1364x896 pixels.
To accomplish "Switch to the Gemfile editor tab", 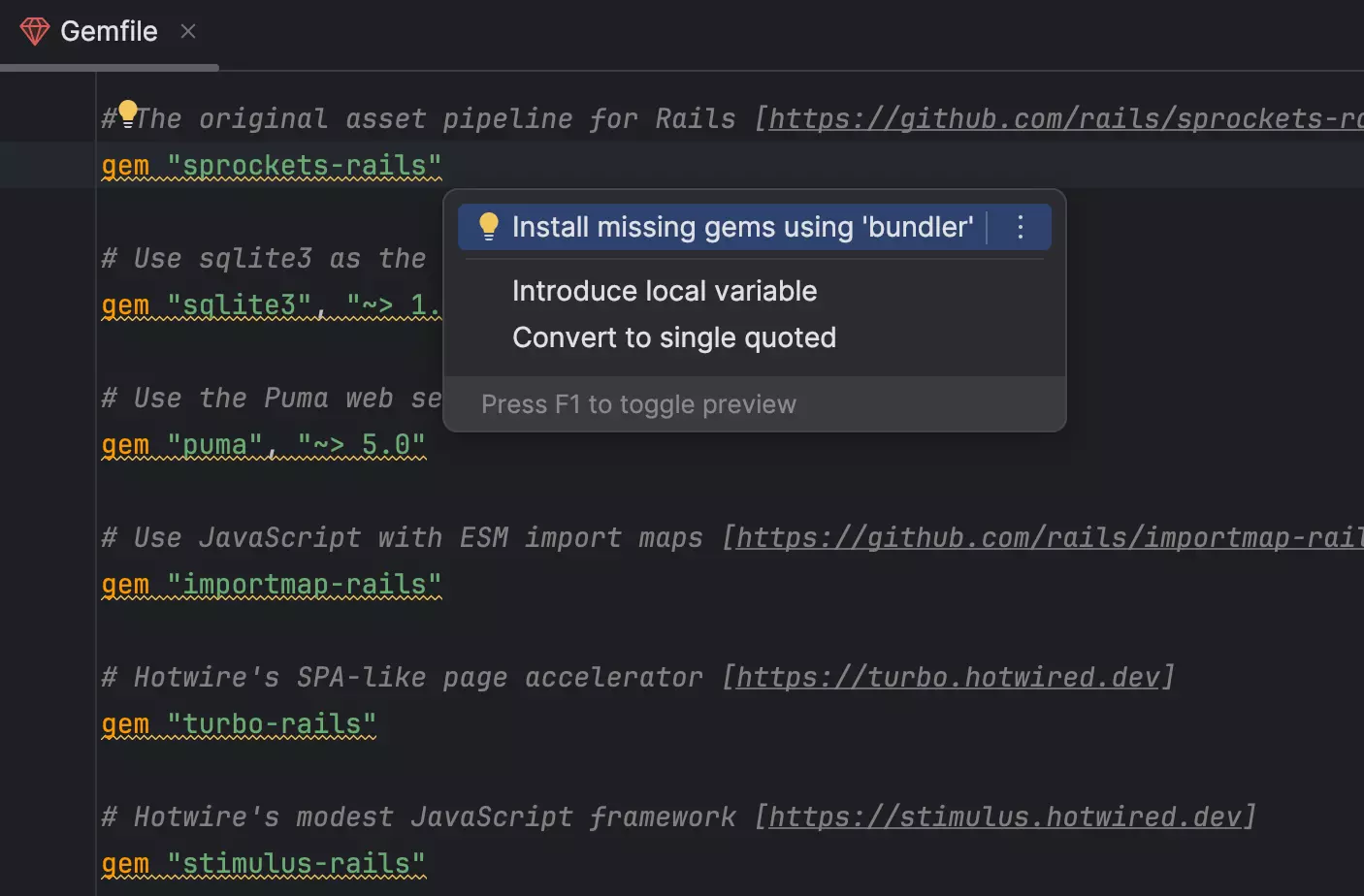I will tap(108, 31).
